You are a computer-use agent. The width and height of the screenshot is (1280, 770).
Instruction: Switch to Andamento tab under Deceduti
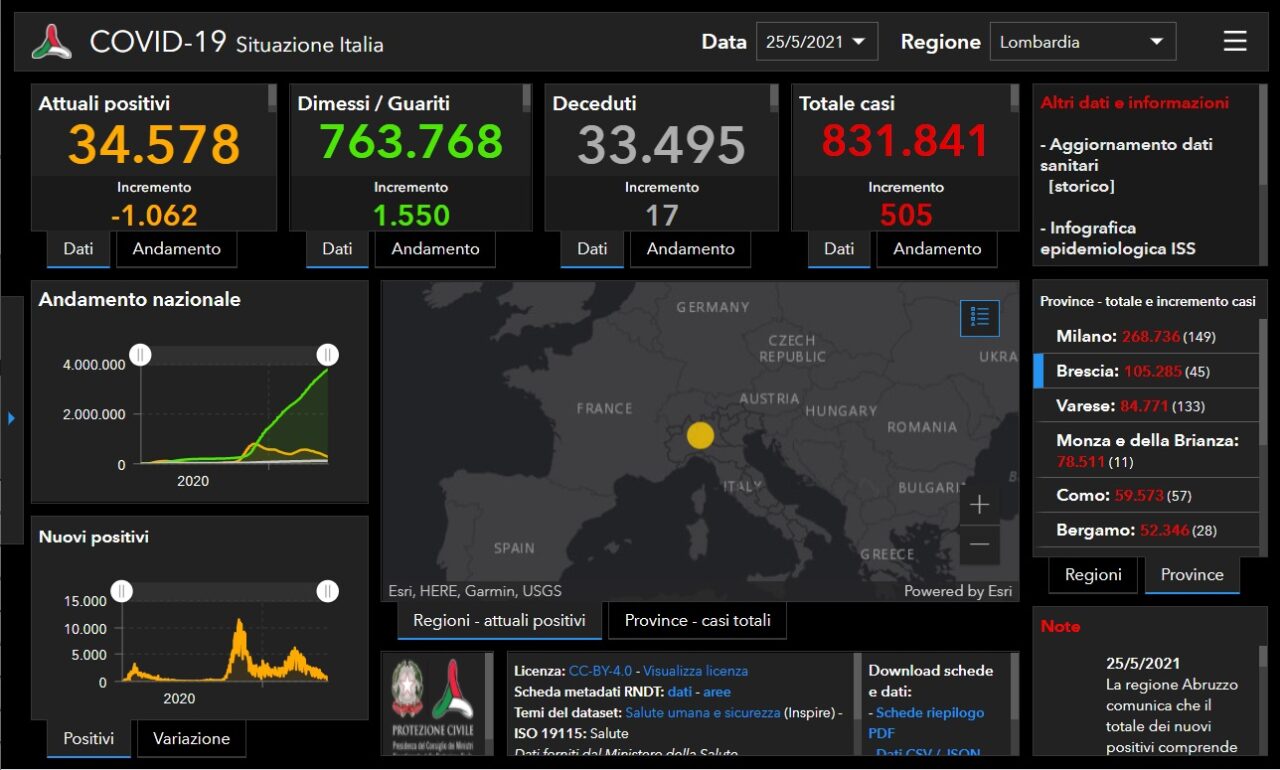click(690, 249)
